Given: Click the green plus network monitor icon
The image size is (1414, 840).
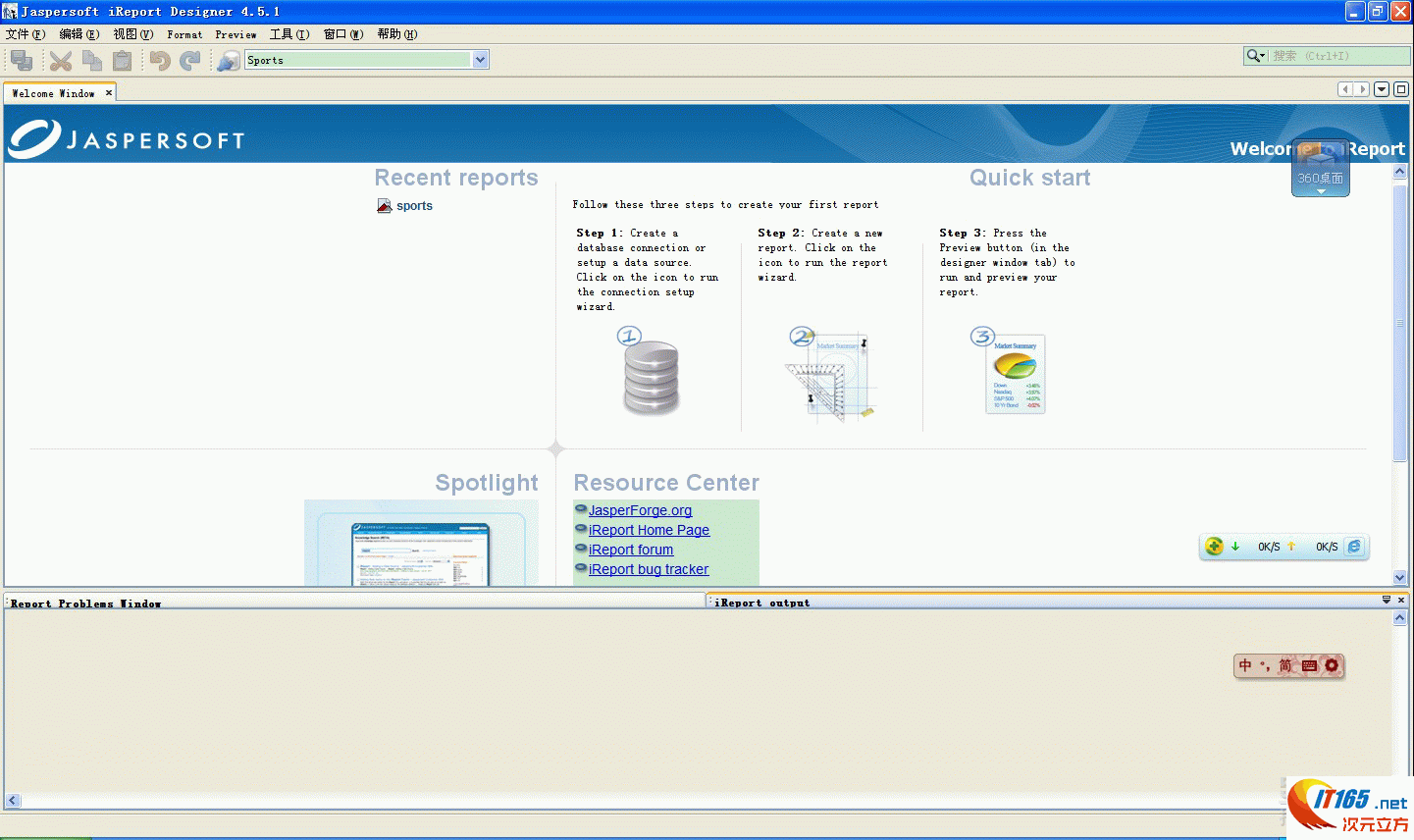Looking at the screenshot, I should coord(1215,547).
